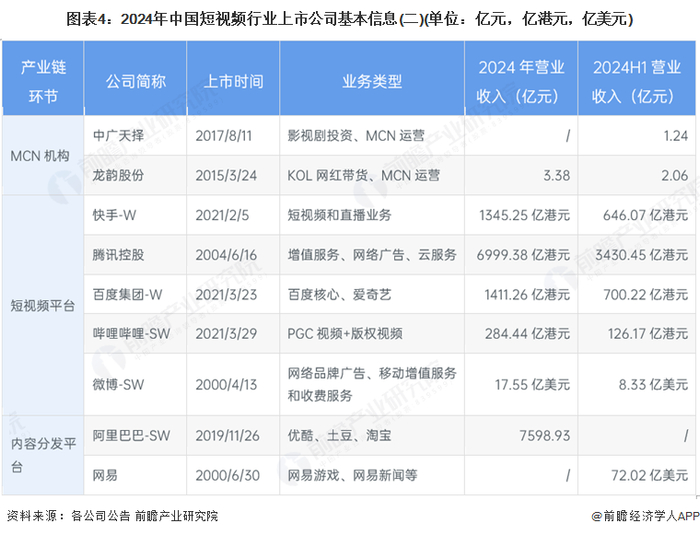Image resolution: width=700 pixels, height=535 pixels.
Task: Select company name 阿里巴巴-SW
Action: [131, 435]
